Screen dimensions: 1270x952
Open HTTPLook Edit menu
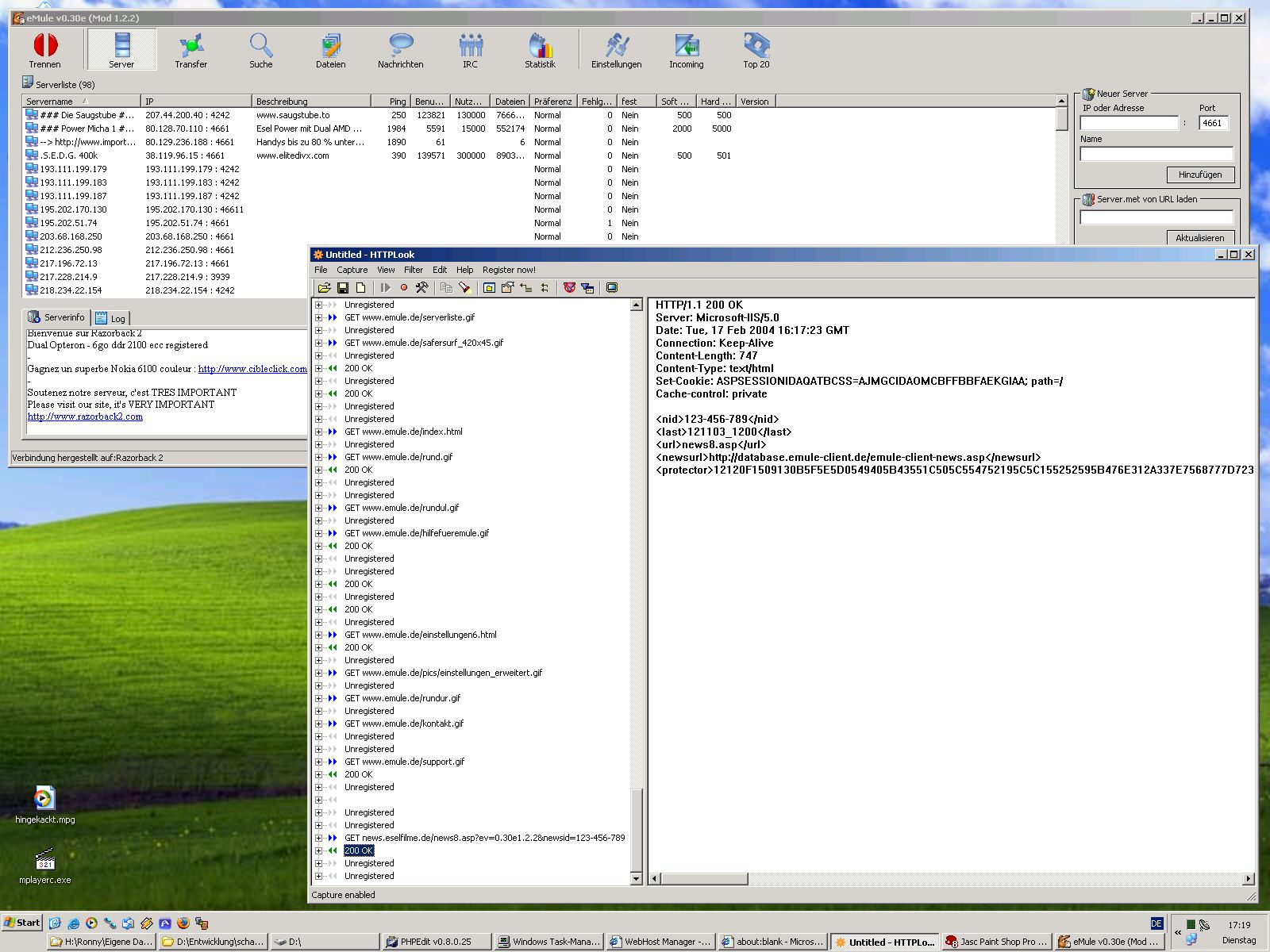(x=440, y=270)
